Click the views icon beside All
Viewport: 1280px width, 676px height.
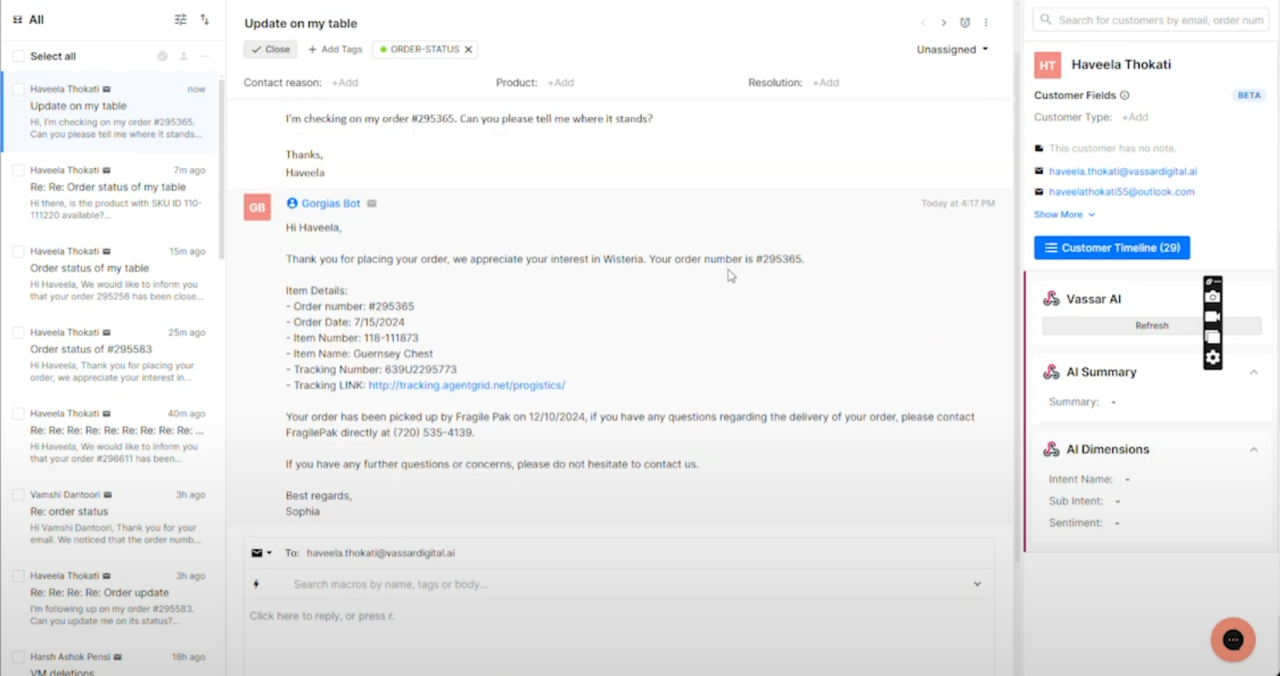pyautogui.click(x=17, y=19)
